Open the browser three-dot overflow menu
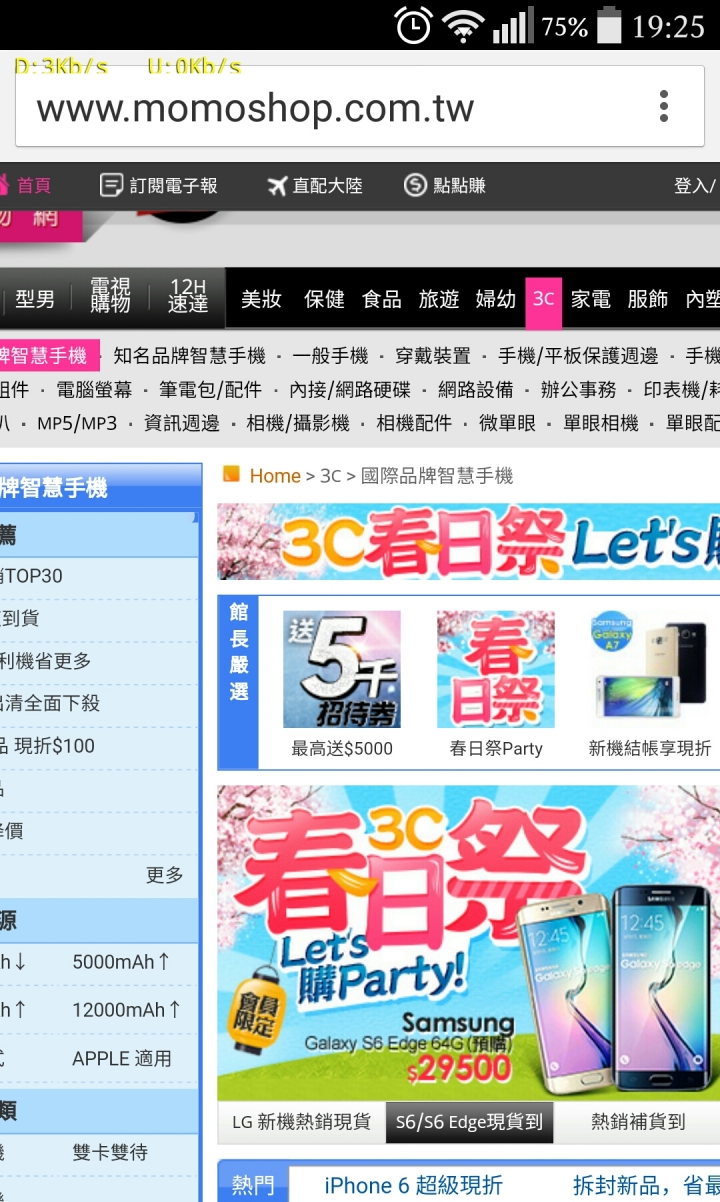The width and height of the screenshot is (720, 1202). point(663,106)
